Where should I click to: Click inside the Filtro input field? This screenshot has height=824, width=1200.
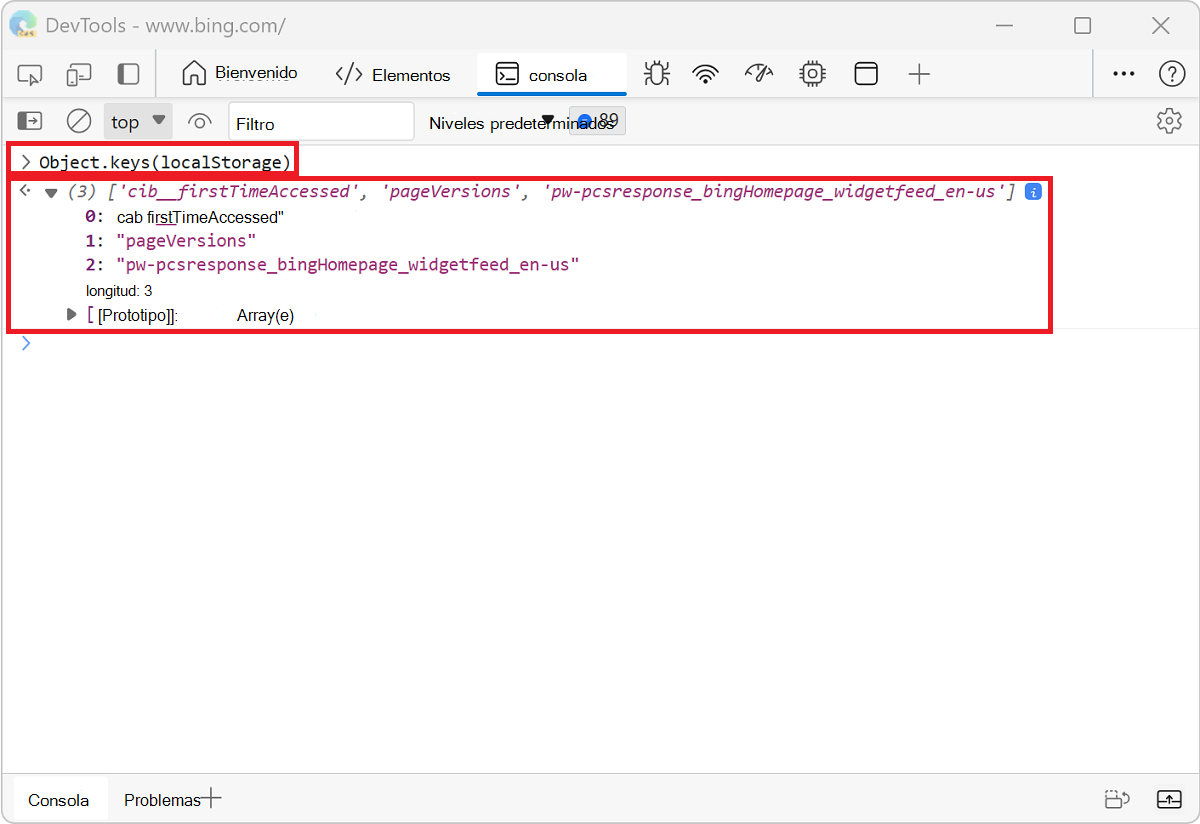tap(320, 120)
